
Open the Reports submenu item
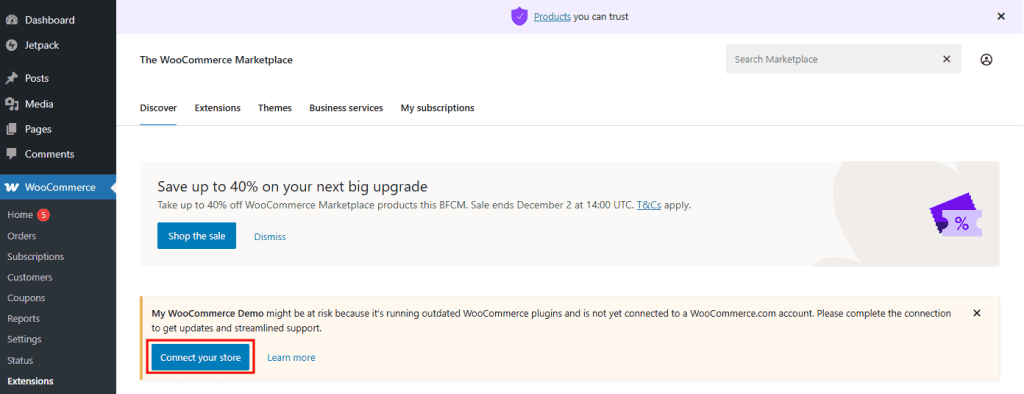click(x=24, y=319)
